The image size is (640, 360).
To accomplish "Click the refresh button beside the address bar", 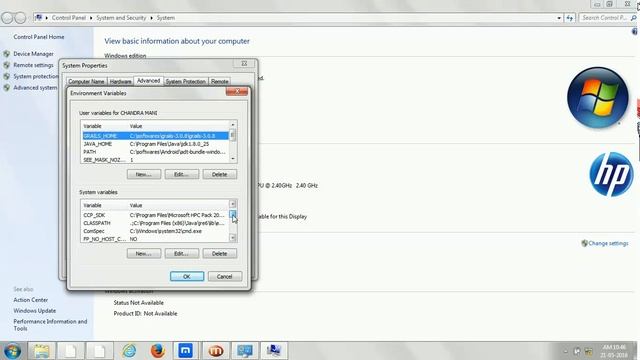I will (x=569, y=18).
